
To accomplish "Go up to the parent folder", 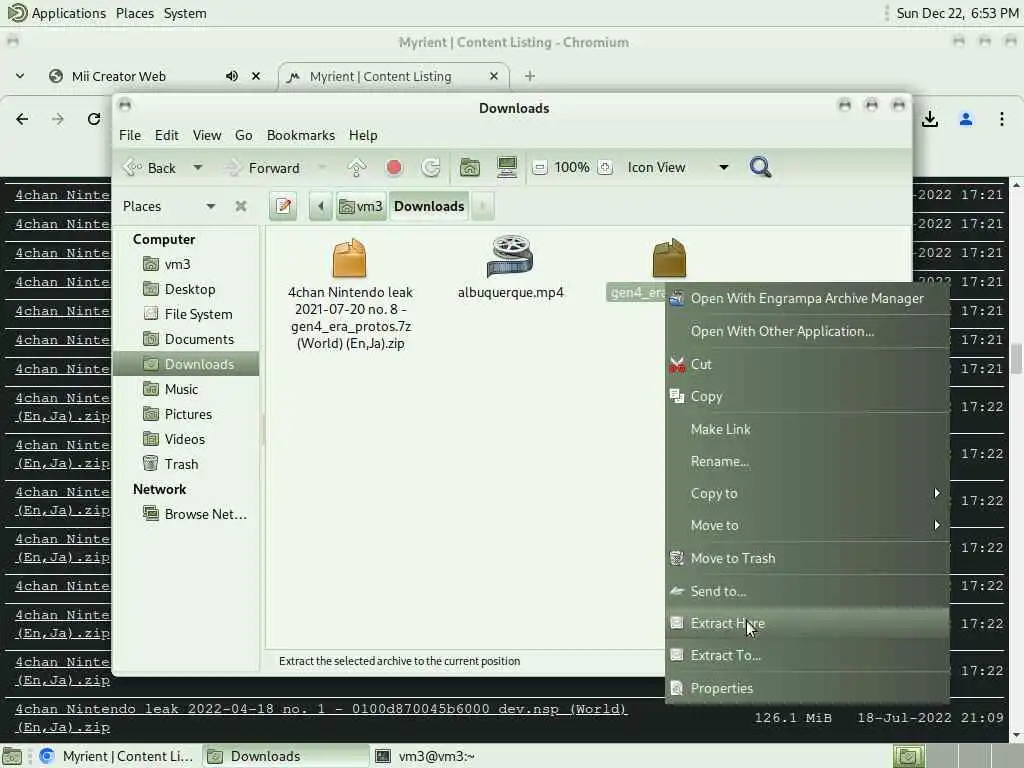I will pos(357,168).
